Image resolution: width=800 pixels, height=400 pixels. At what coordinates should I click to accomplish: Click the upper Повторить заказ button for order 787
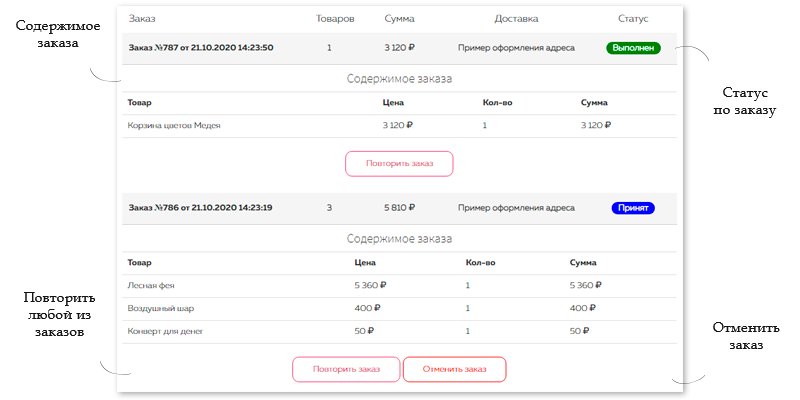399,164
